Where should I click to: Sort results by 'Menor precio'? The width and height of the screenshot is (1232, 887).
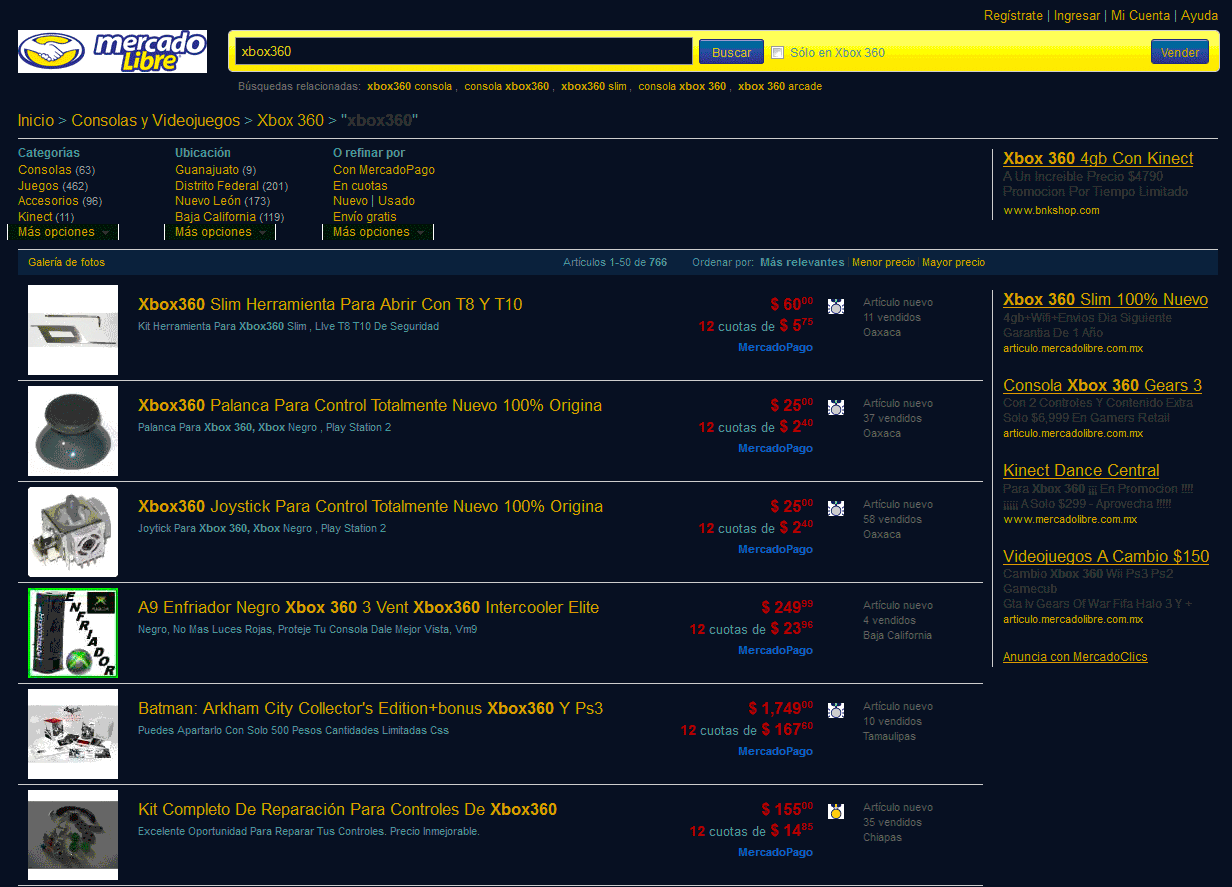(883, 263)
